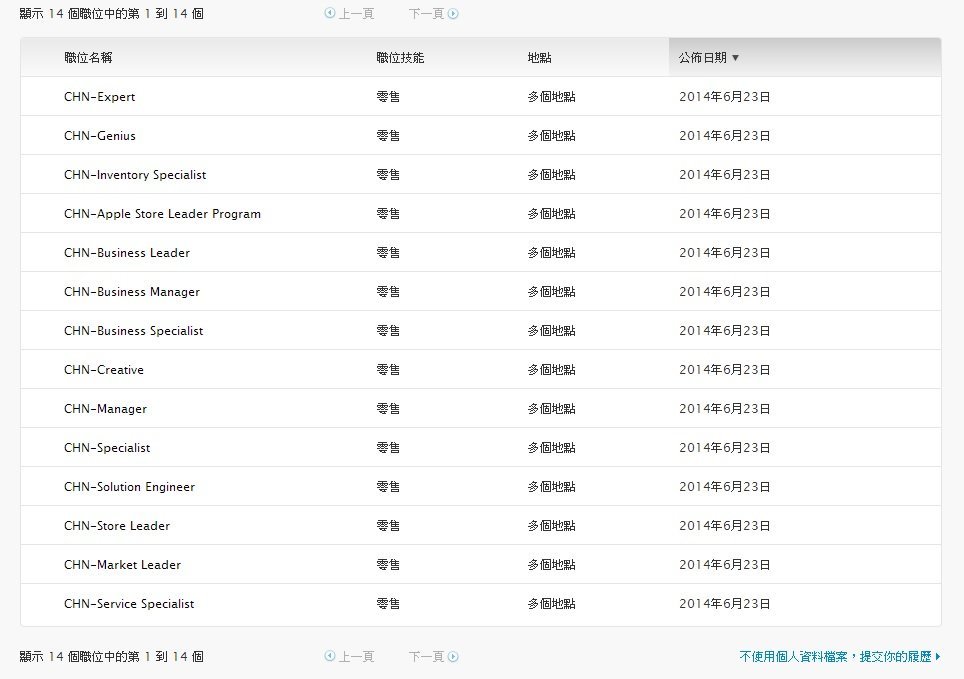Select the CHN-Market Leader listing

click(122, 565)
